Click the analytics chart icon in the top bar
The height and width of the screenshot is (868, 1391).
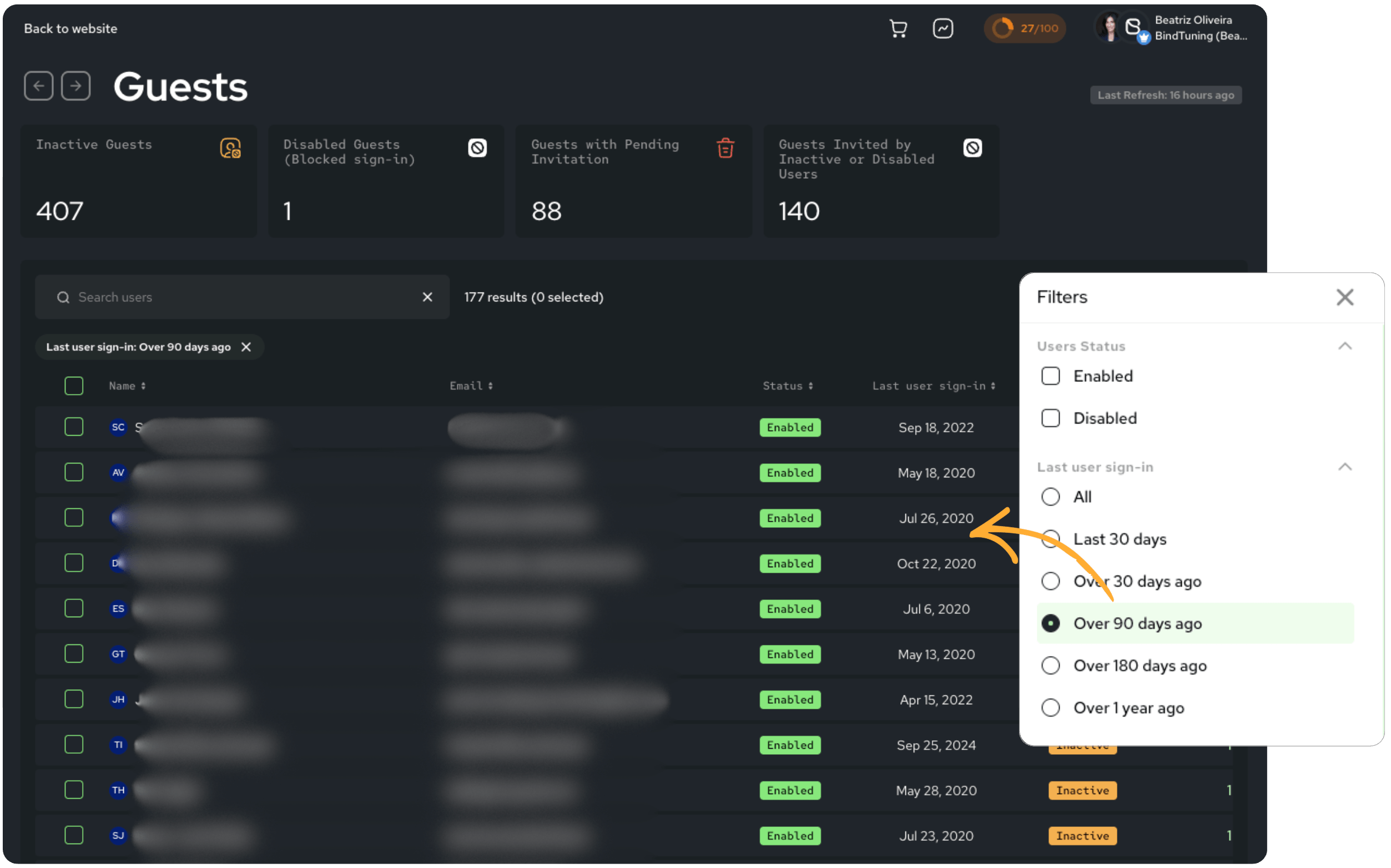pyautogui.click(x=943, y=28)
